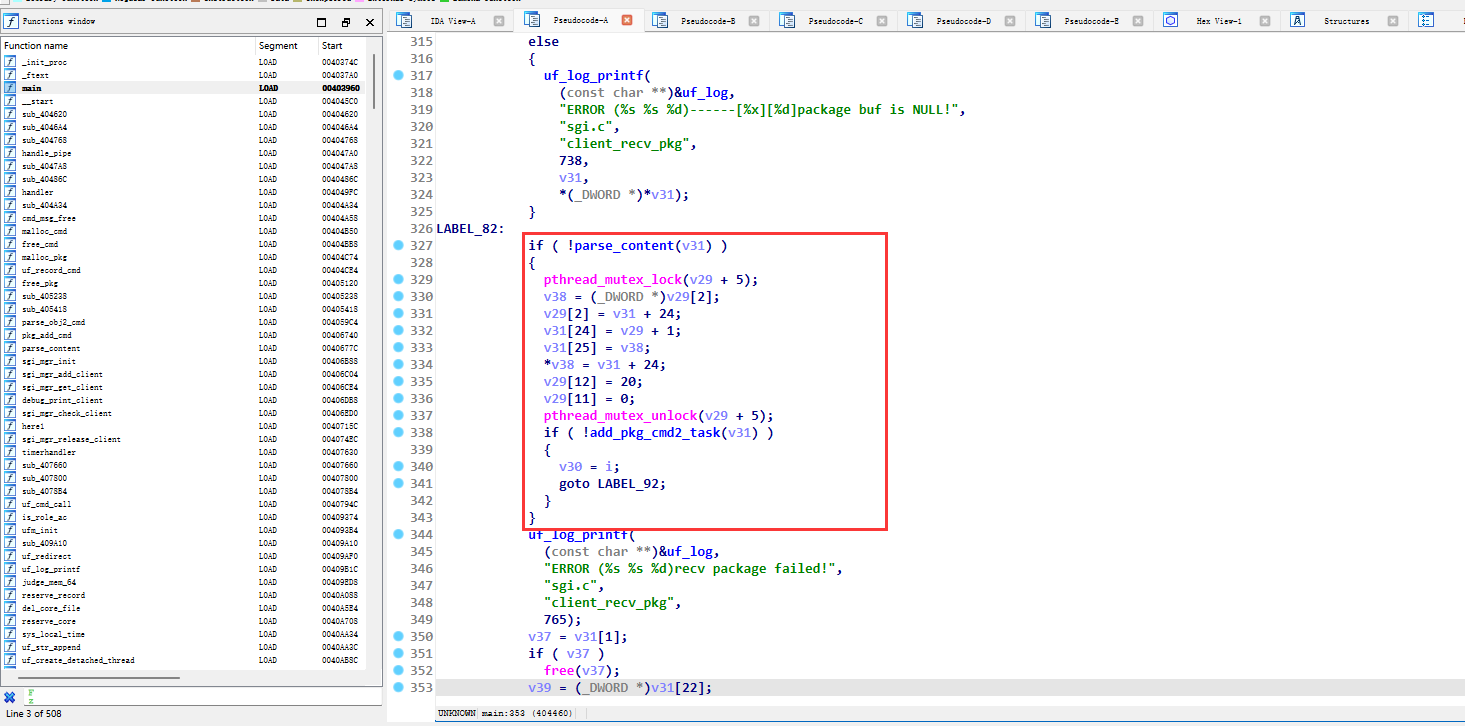Toggle breakpoint dot on line 333
The height and width of the screenshot is (726, 1465).
[398, 347]
